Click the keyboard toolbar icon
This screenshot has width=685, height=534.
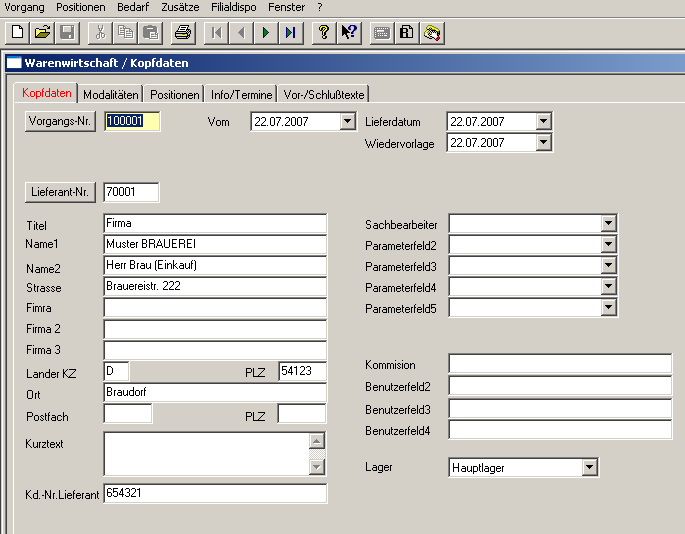381,32
